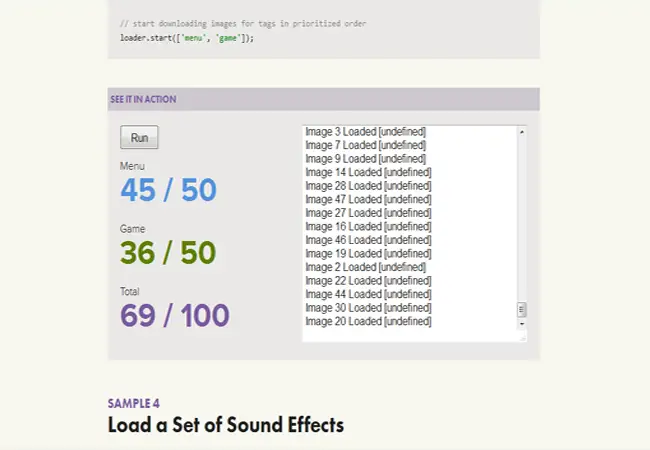Select the 'Image 44 Loaded [undefined]' log line

point(368,294)
